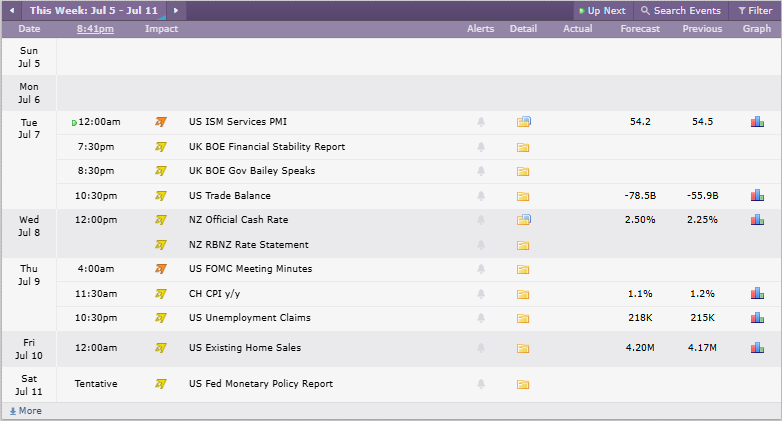Screen dimensions: 782x421
Task: Go to previous week arrow
Action: (x=12, y=10)
